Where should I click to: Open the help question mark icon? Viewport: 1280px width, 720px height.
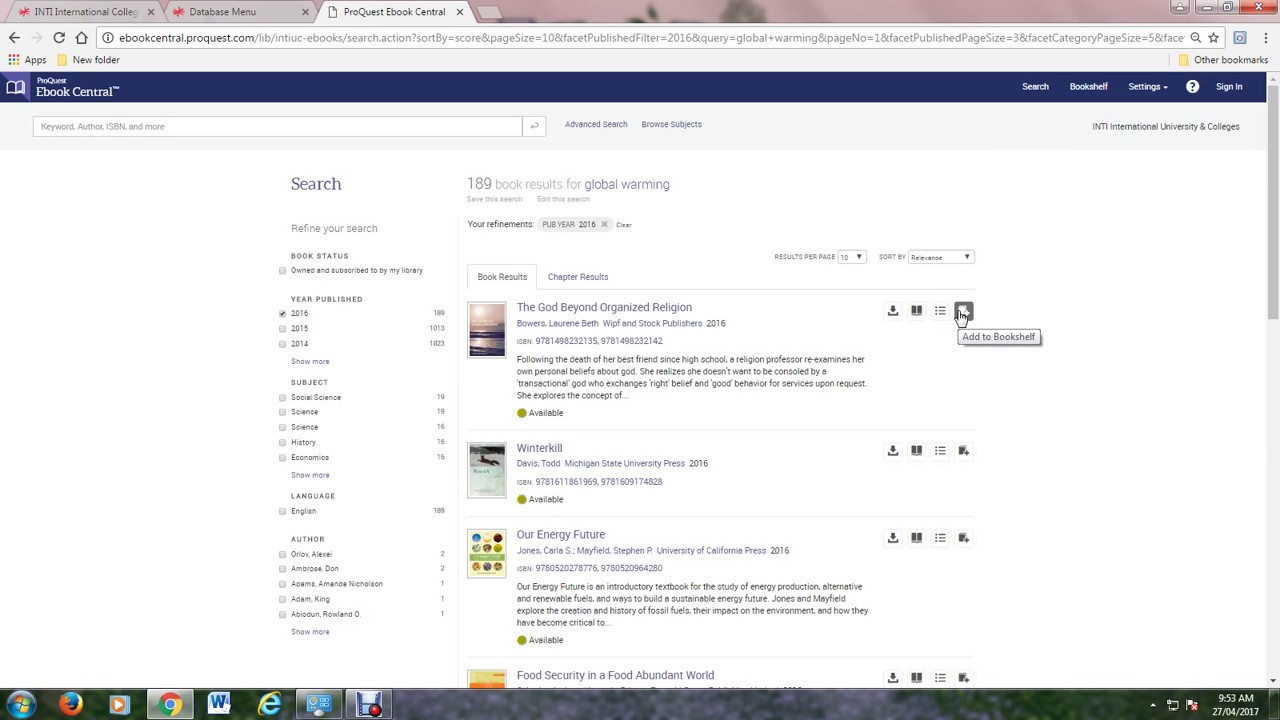[x=1192, y=87]
